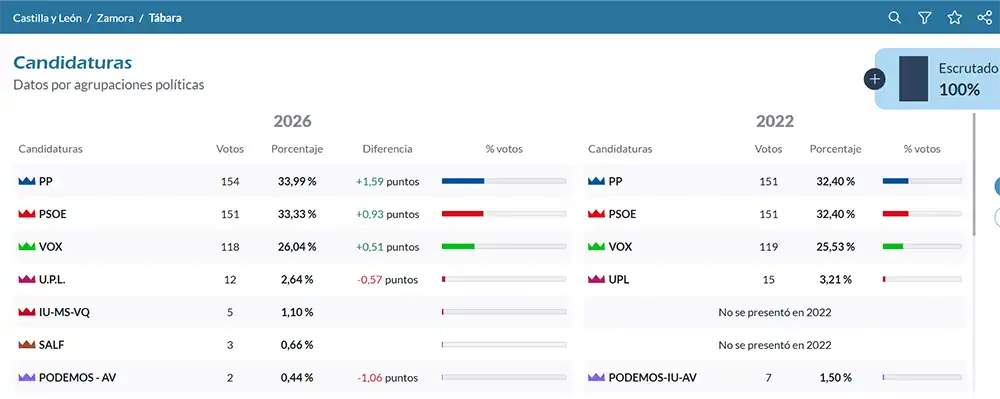Click the 2026 year heading

coord(293,122)
